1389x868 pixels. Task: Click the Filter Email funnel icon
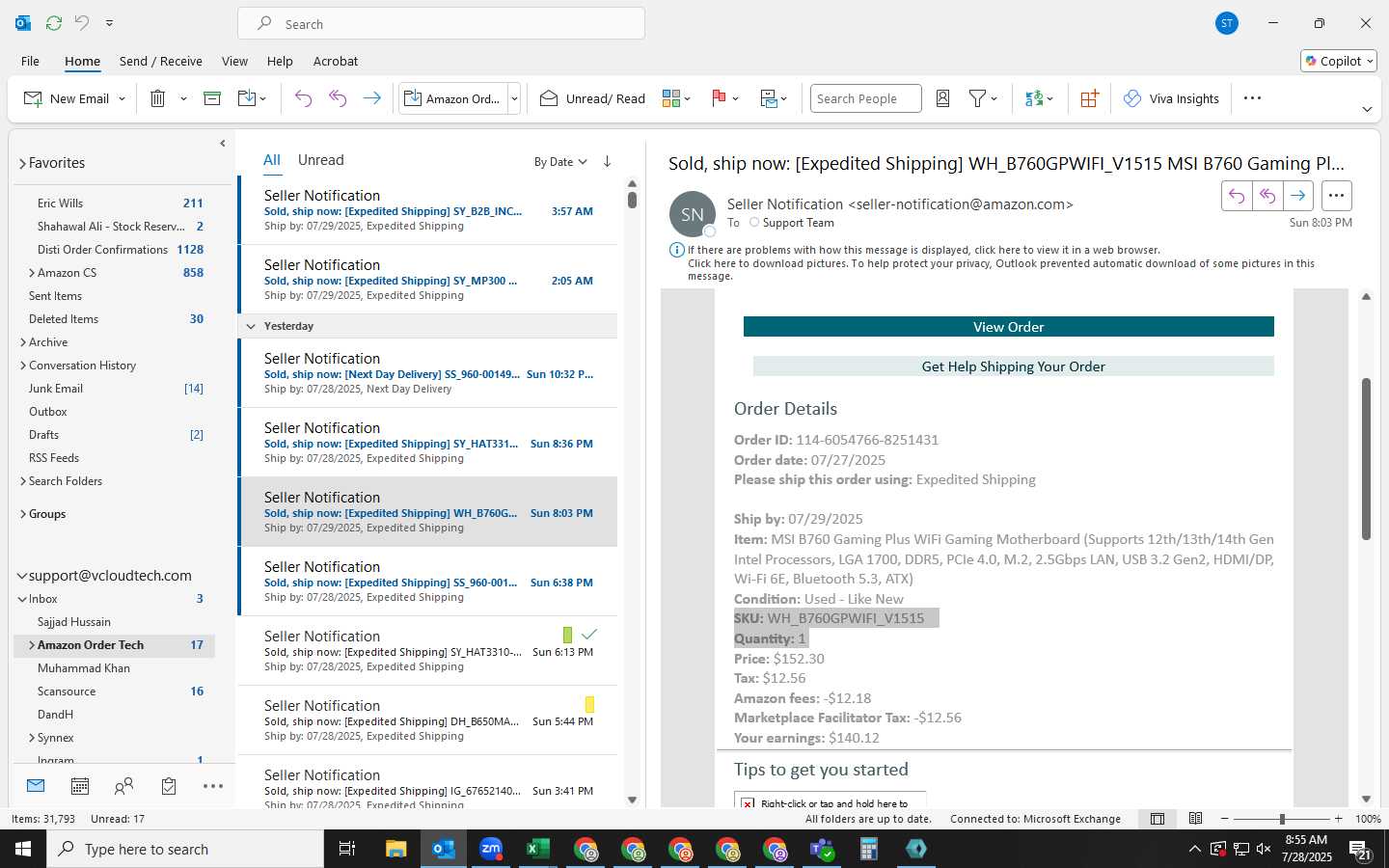977,98
